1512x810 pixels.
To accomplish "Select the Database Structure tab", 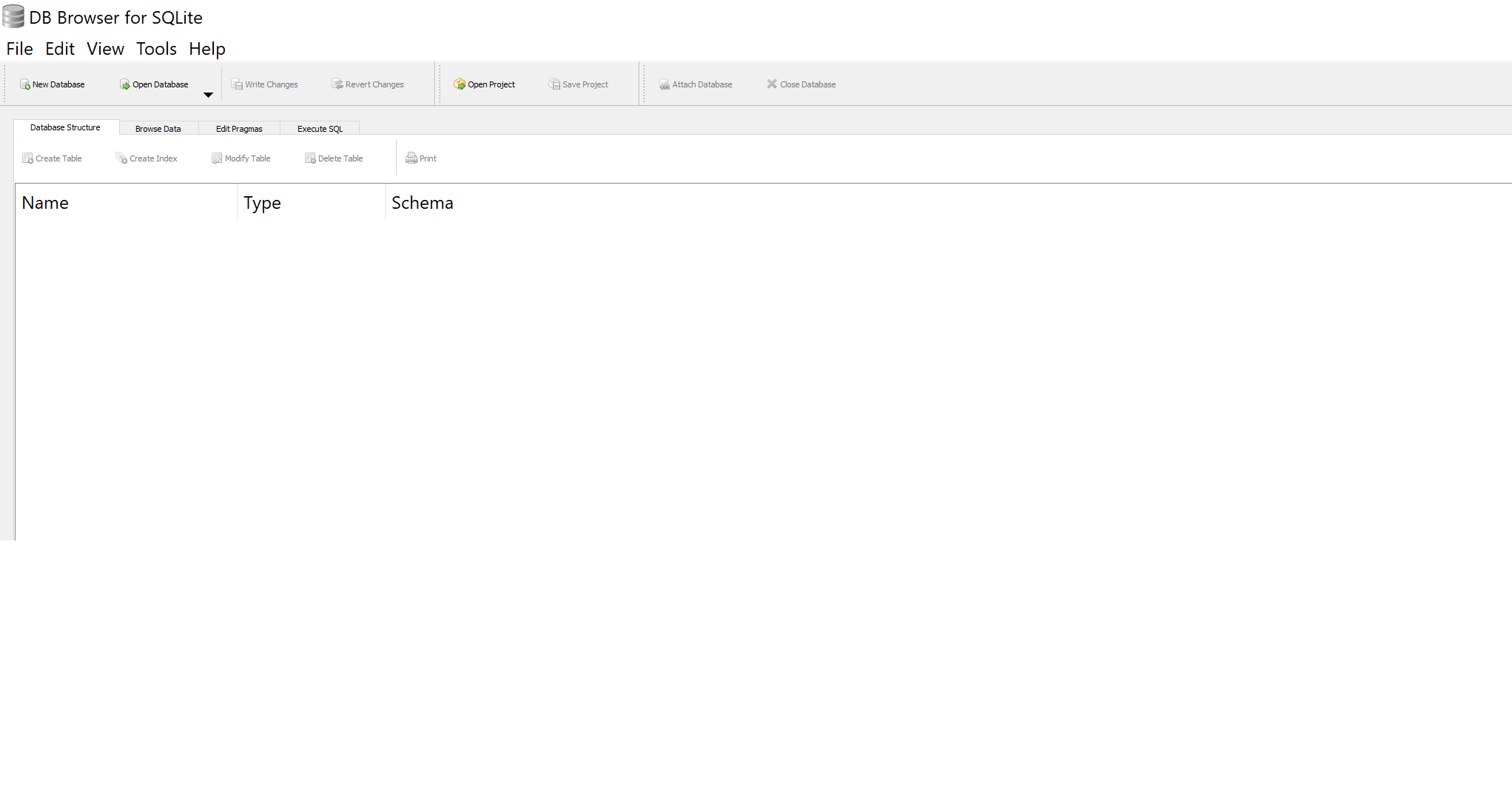I will click(66, 127).
